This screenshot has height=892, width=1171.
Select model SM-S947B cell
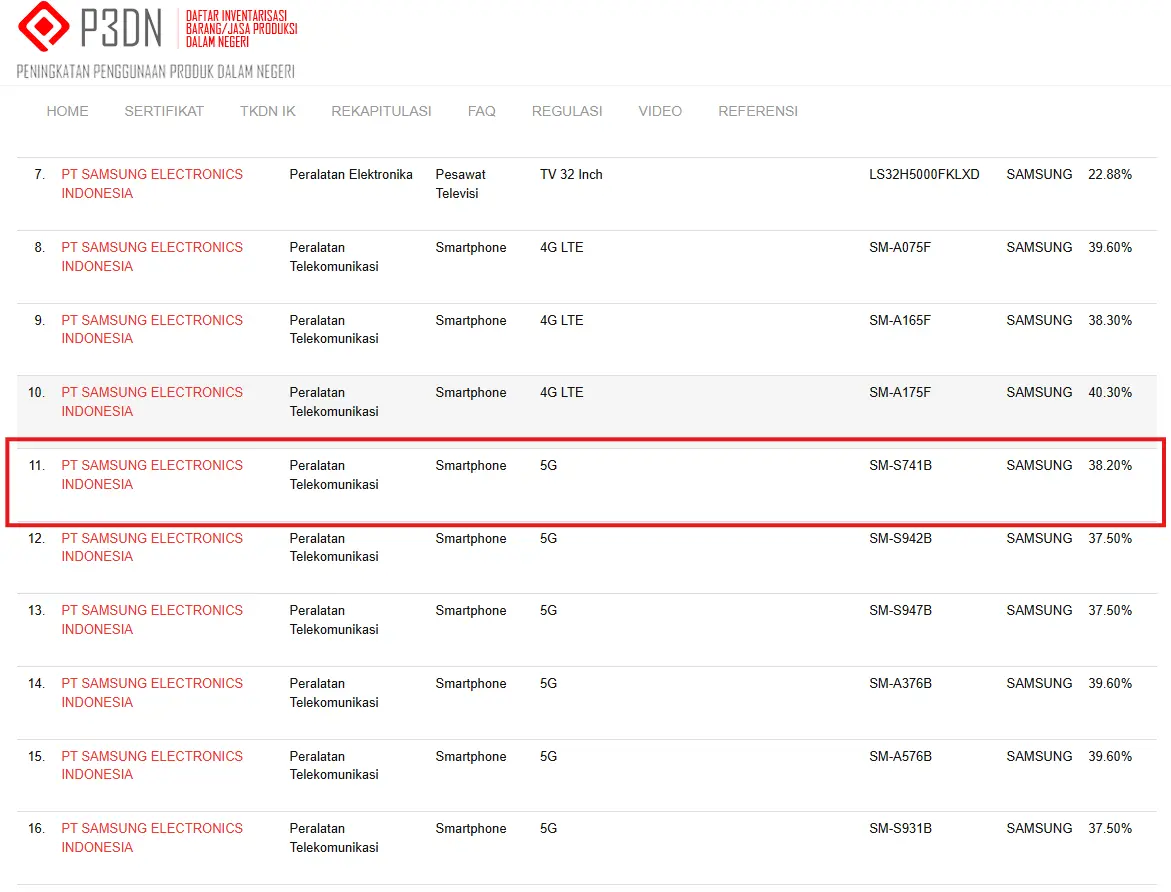[x=900, y=611]
